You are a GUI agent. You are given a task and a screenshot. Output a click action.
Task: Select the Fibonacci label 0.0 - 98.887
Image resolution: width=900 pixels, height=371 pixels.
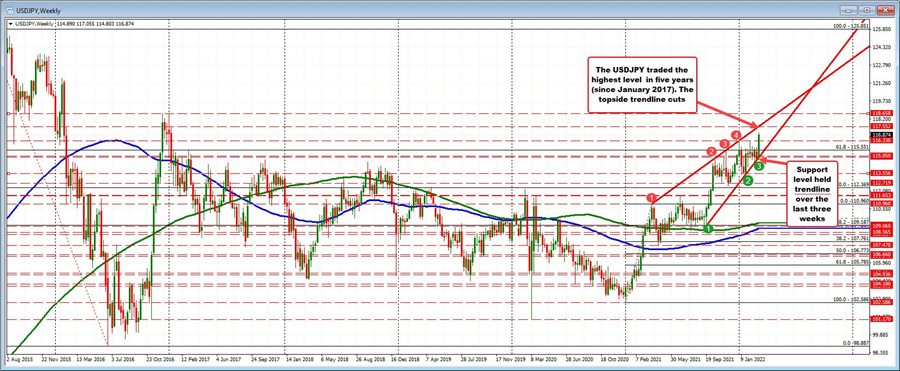pos(856,342)
